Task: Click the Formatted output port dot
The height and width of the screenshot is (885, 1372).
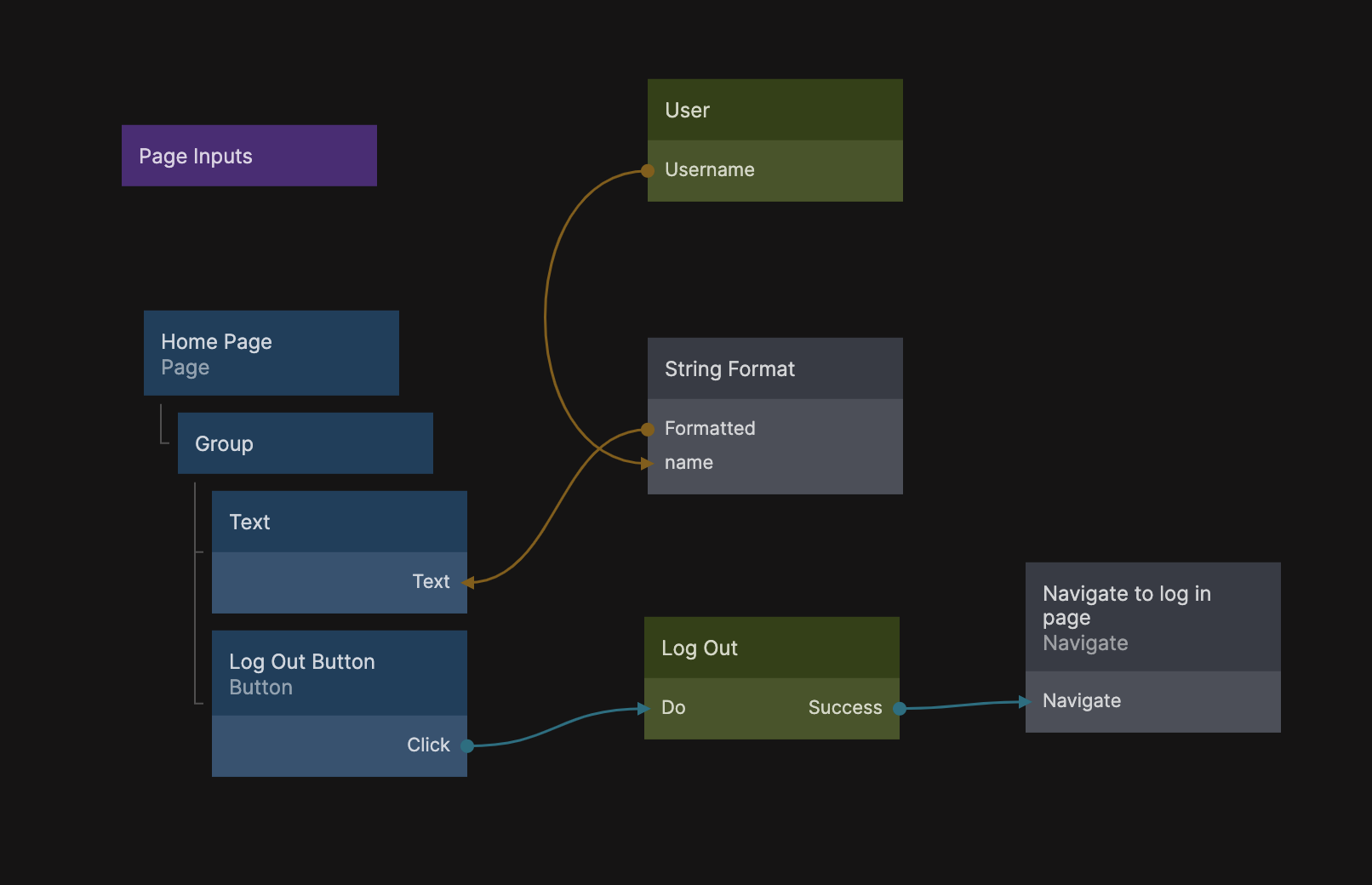Action: click(648, 430)
